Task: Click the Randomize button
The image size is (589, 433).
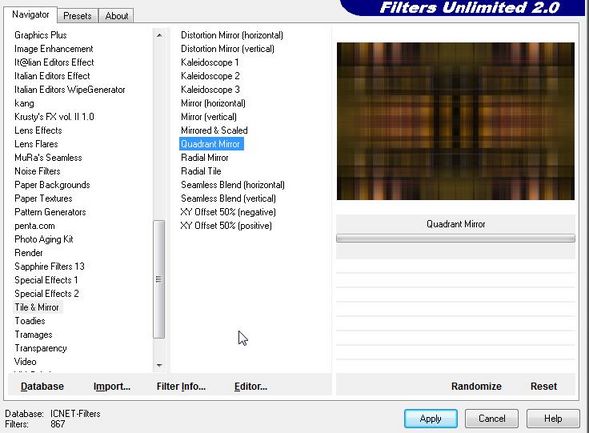Action: click(476, 386)
